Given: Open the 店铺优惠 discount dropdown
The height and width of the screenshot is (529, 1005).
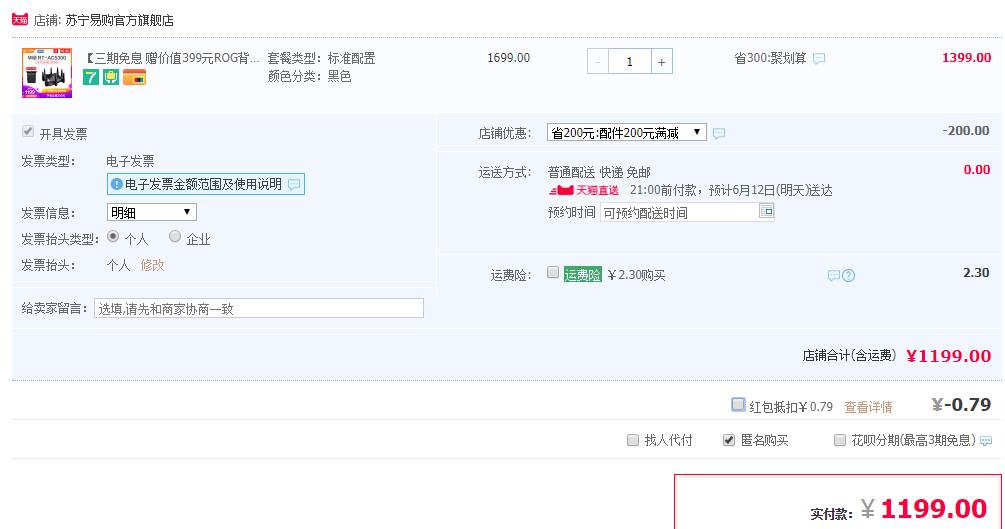Looking at the screenshot, I should pos(626,133).
